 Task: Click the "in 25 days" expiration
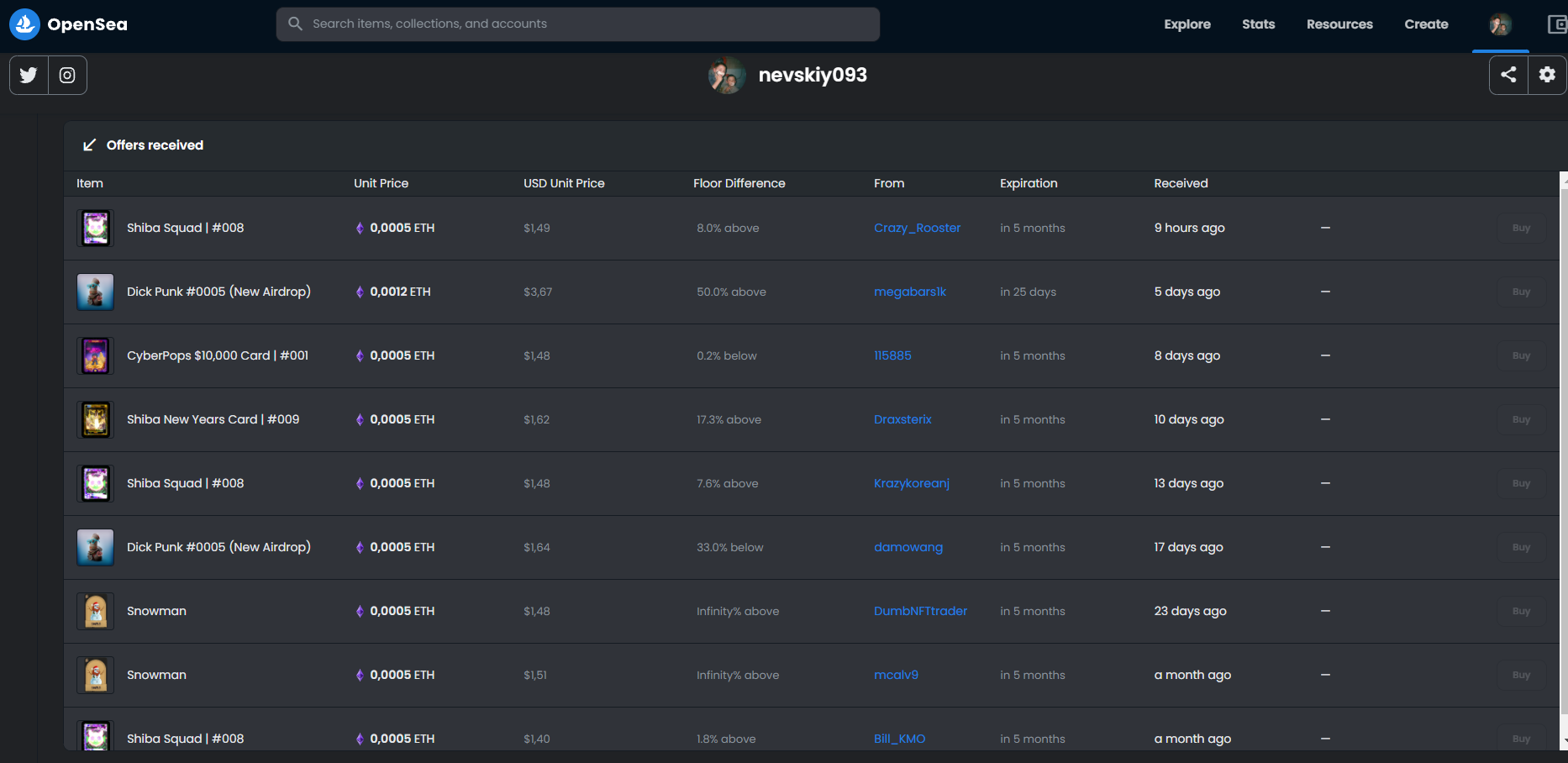[1028, 292]
